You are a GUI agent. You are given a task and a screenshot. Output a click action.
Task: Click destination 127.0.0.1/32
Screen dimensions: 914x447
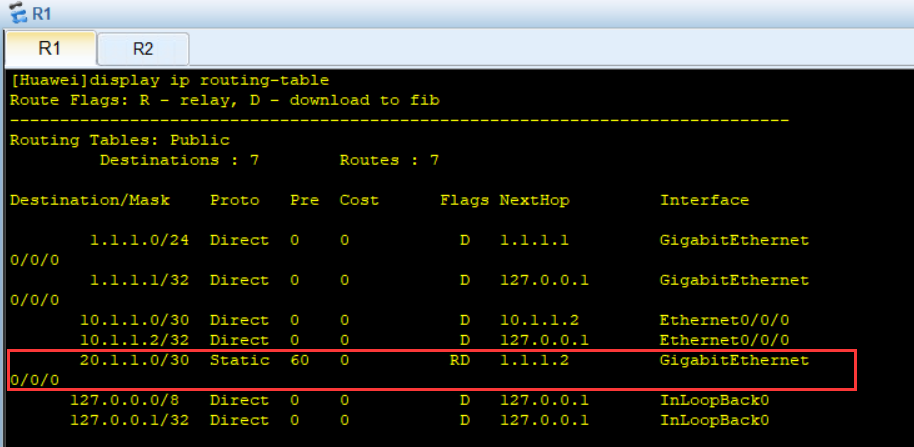pos(129,421)
